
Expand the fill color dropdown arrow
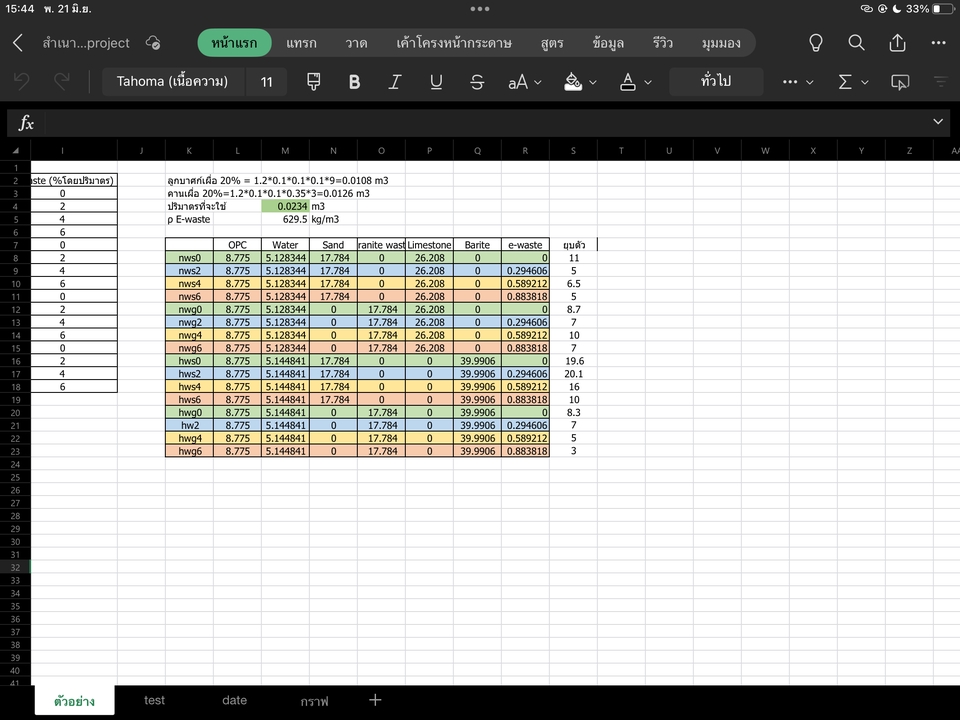pyautogui.click(x=593, y=82)
